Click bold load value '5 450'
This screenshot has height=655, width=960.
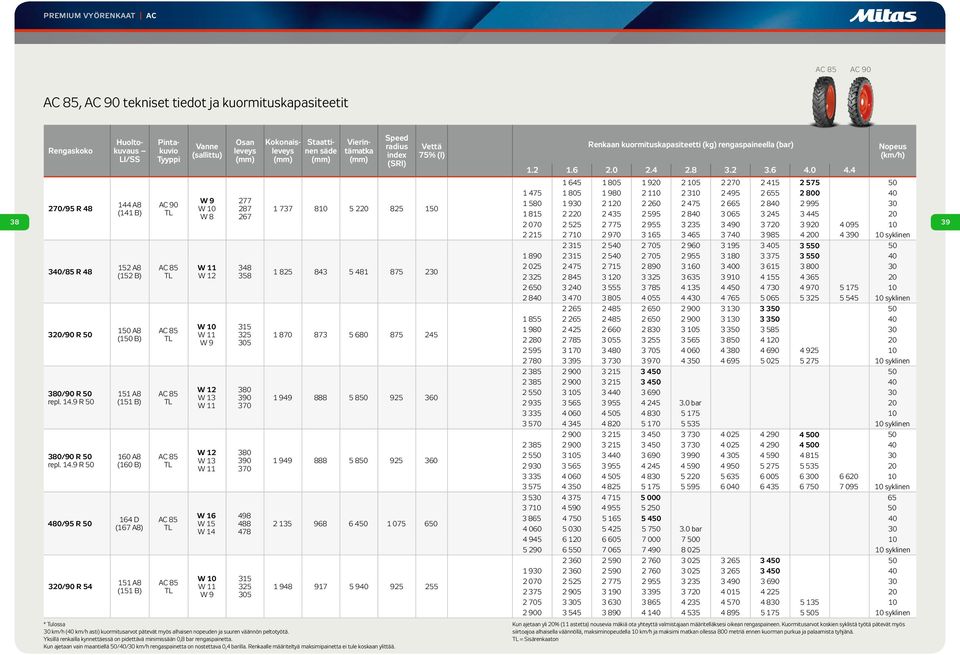[x=651, y=518]
